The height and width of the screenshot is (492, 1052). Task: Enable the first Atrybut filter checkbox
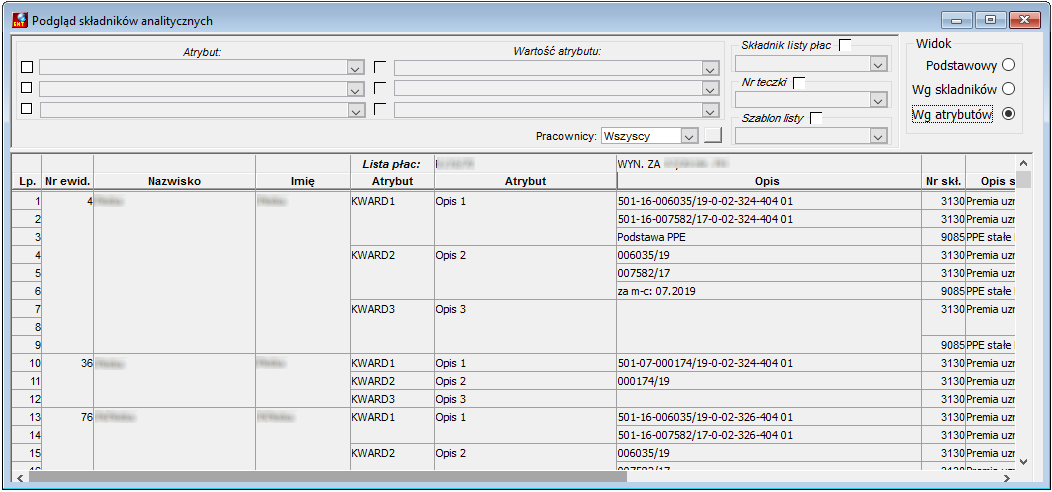coord(27,67)
